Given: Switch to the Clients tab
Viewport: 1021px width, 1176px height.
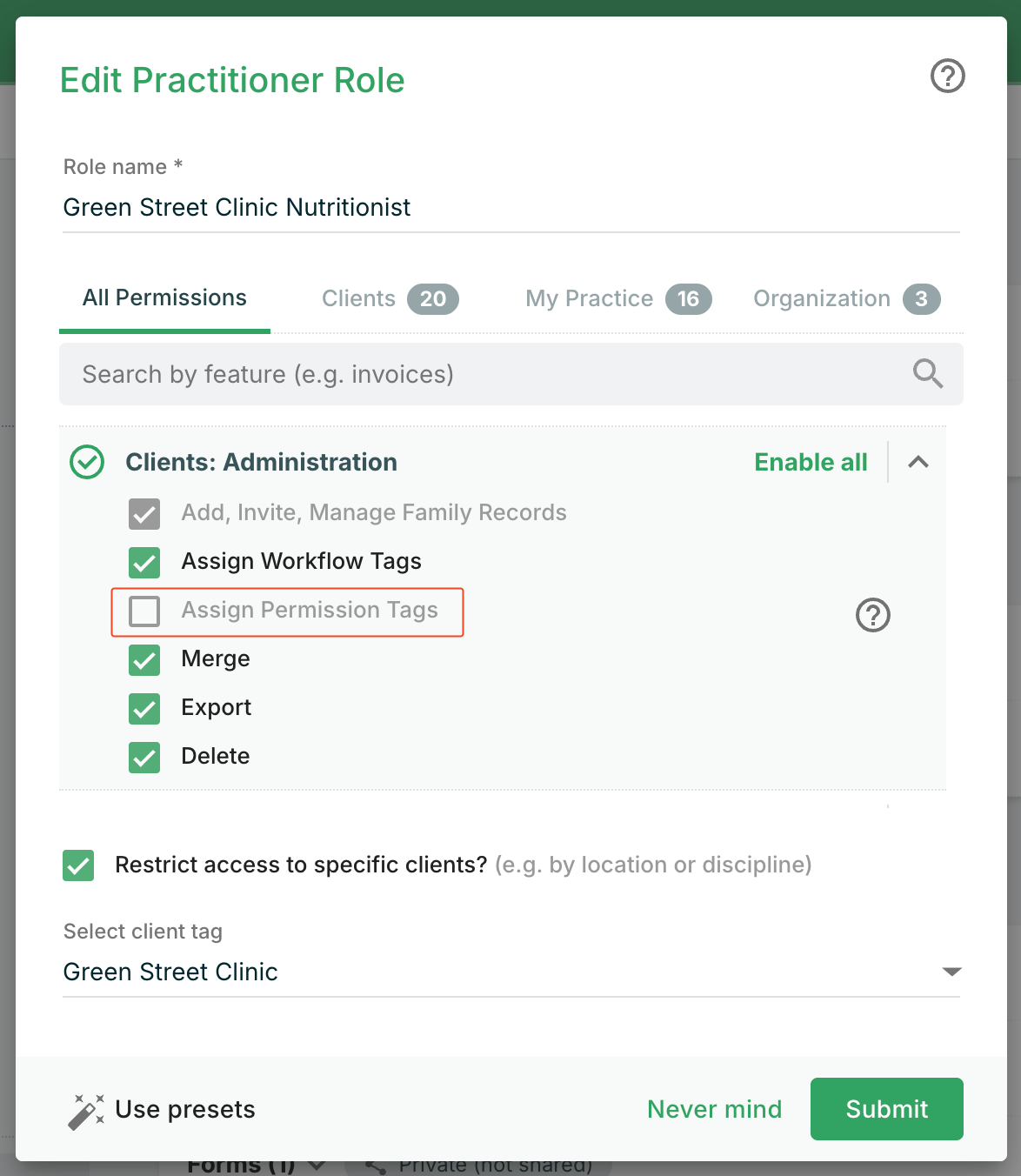Looking at the screenshot, I should (390, 298).
